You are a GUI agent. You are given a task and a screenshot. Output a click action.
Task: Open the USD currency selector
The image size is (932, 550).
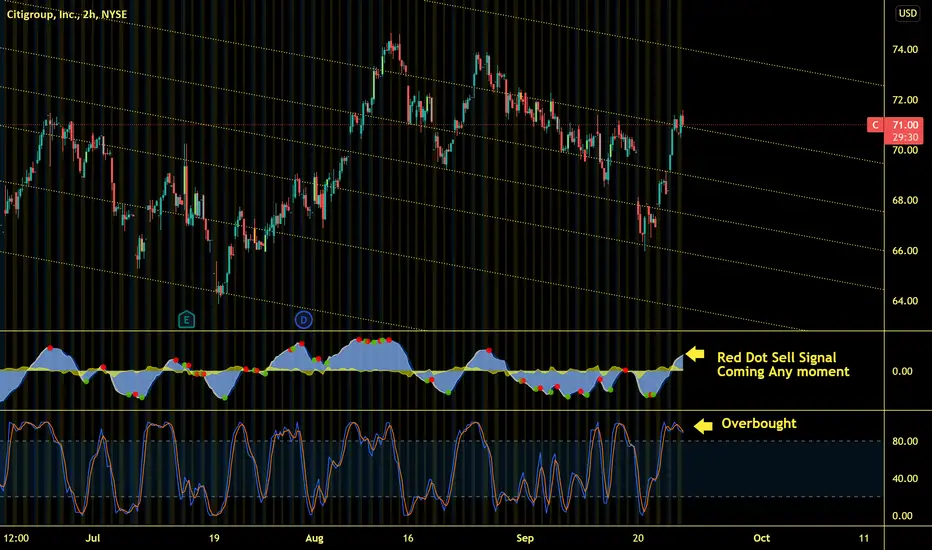click(x=908, y=13)
